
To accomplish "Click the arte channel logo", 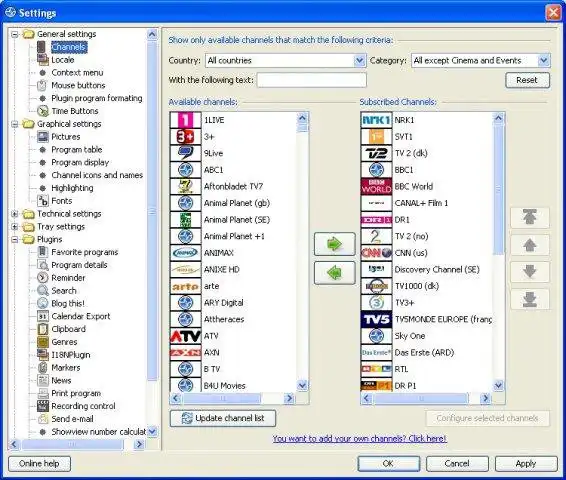I will pos(186,286).
